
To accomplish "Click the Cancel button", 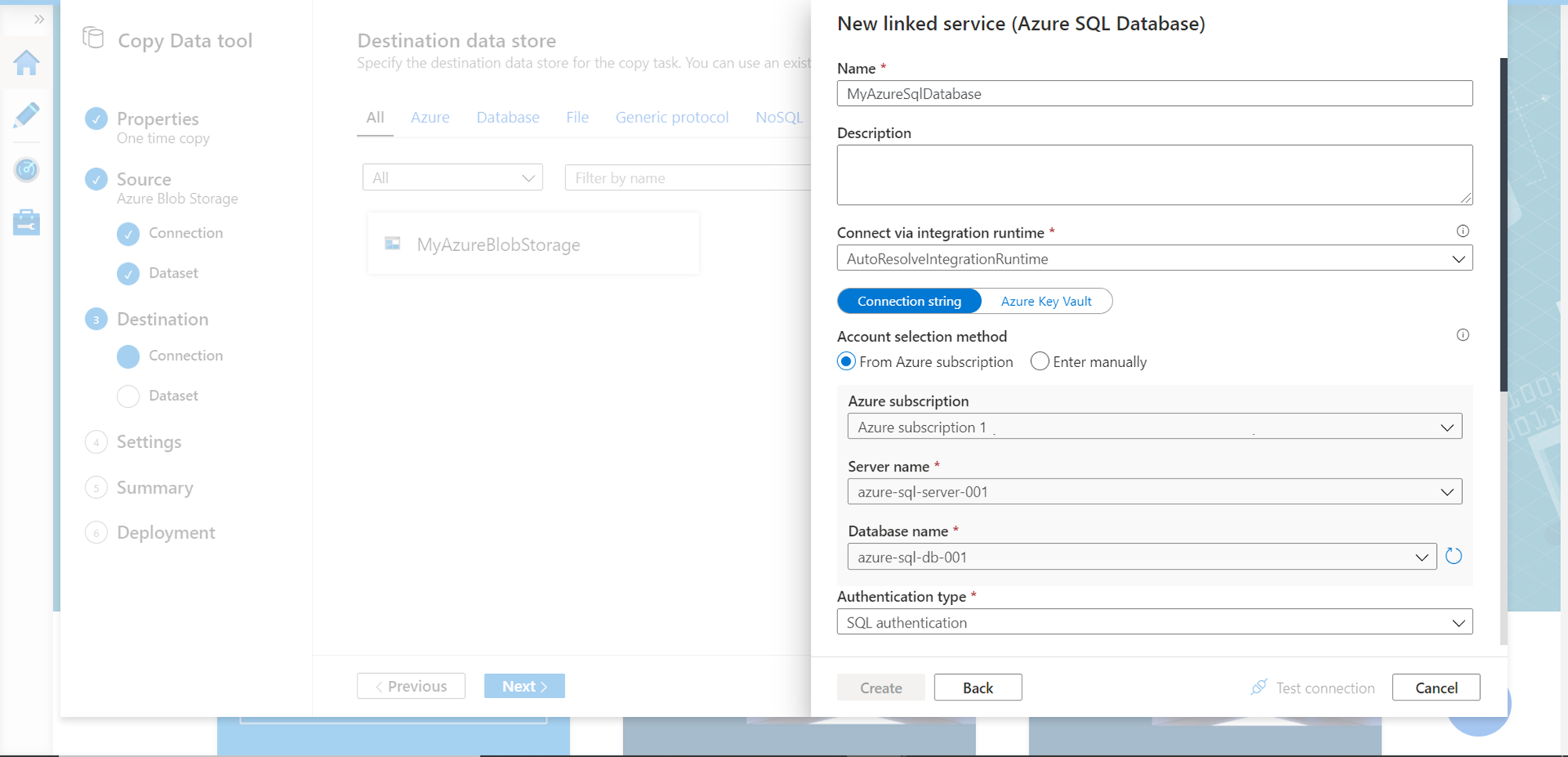I will [x=1436, y=687].
